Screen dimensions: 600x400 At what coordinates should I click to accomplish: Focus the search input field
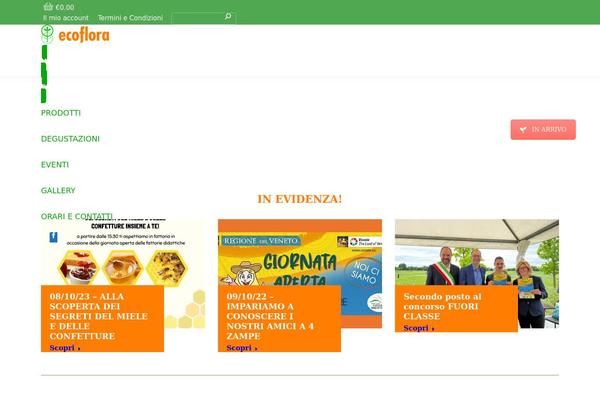(204, 18)
